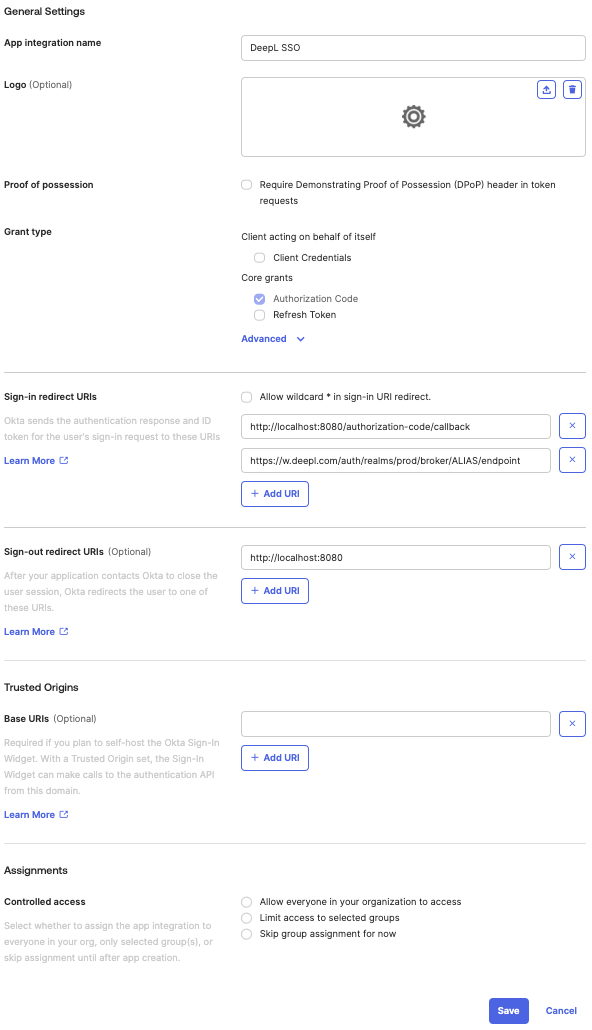Screen dimensions: 592x1030
Task: Enable Refresh Token grant
Action: pyautogui.click(x=259, y=314)
